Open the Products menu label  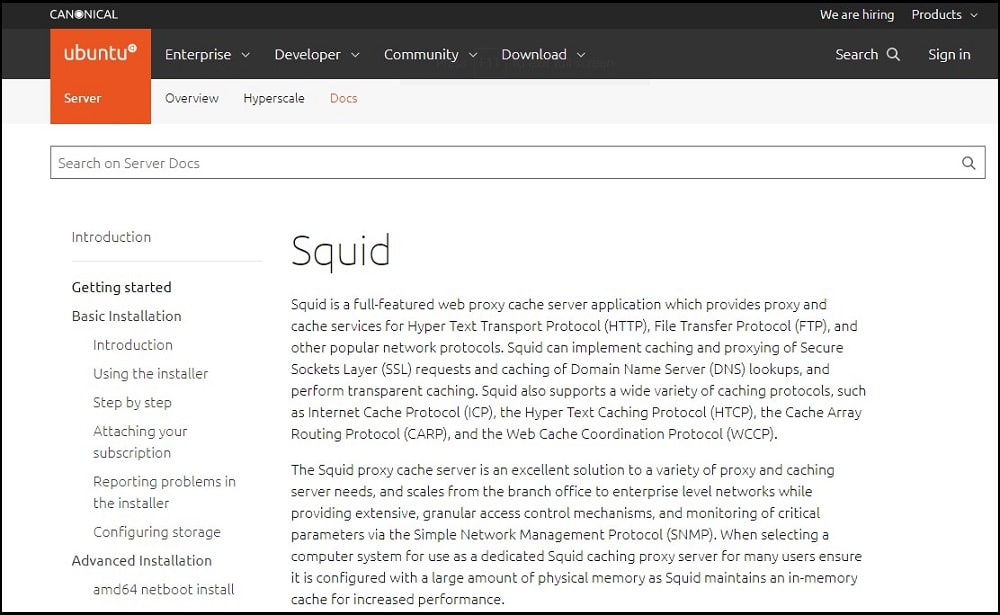pos(936,14)
